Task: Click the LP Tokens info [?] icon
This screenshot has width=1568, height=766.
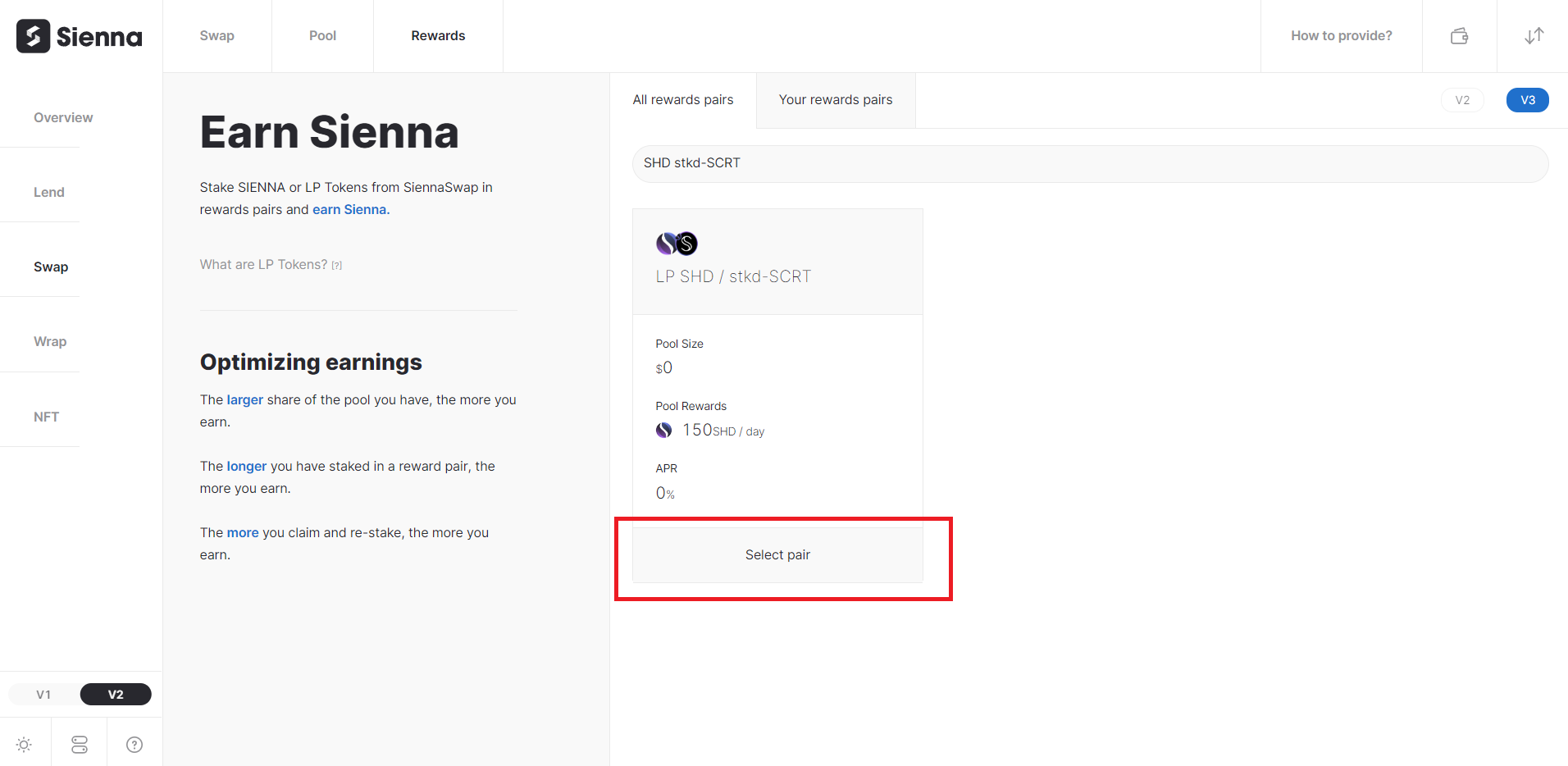Action: coord(337,266)
